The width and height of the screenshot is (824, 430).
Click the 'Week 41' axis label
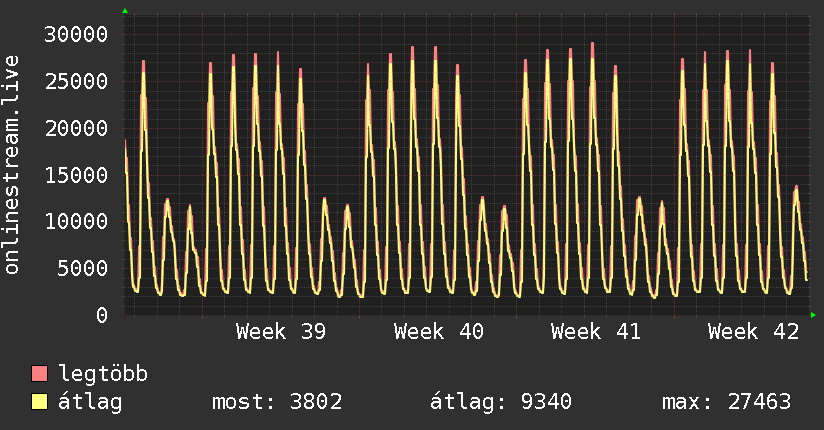click(596, 332)
